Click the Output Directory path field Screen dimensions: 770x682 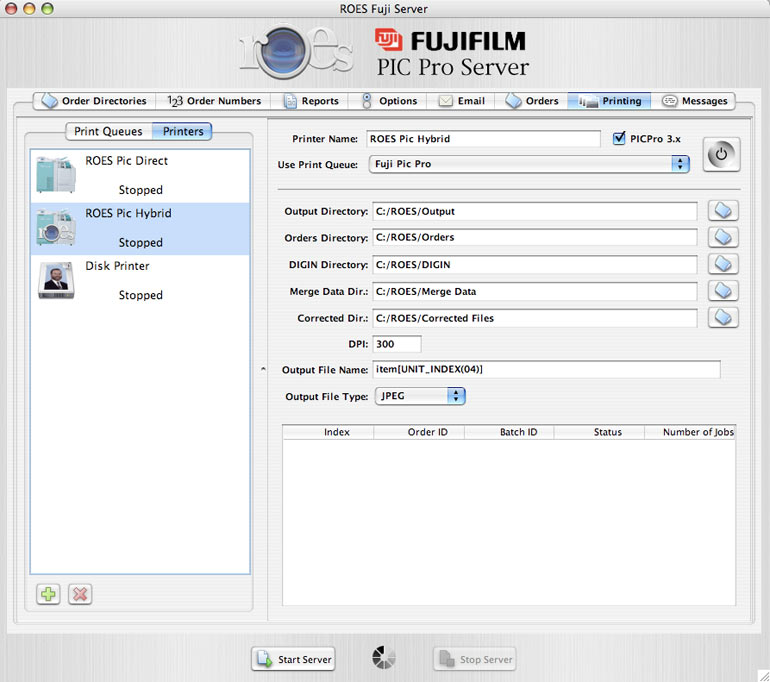534,211
